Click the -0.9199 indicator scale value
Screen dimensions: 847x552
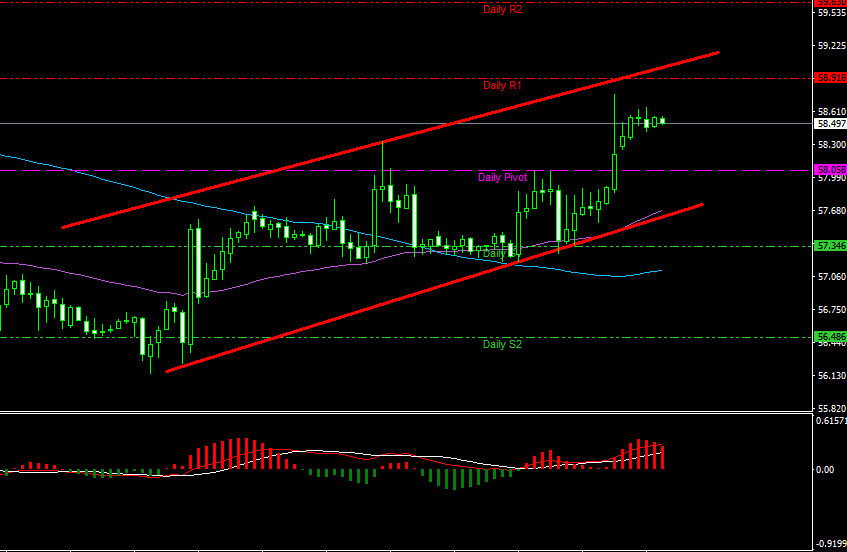point(831,543)
